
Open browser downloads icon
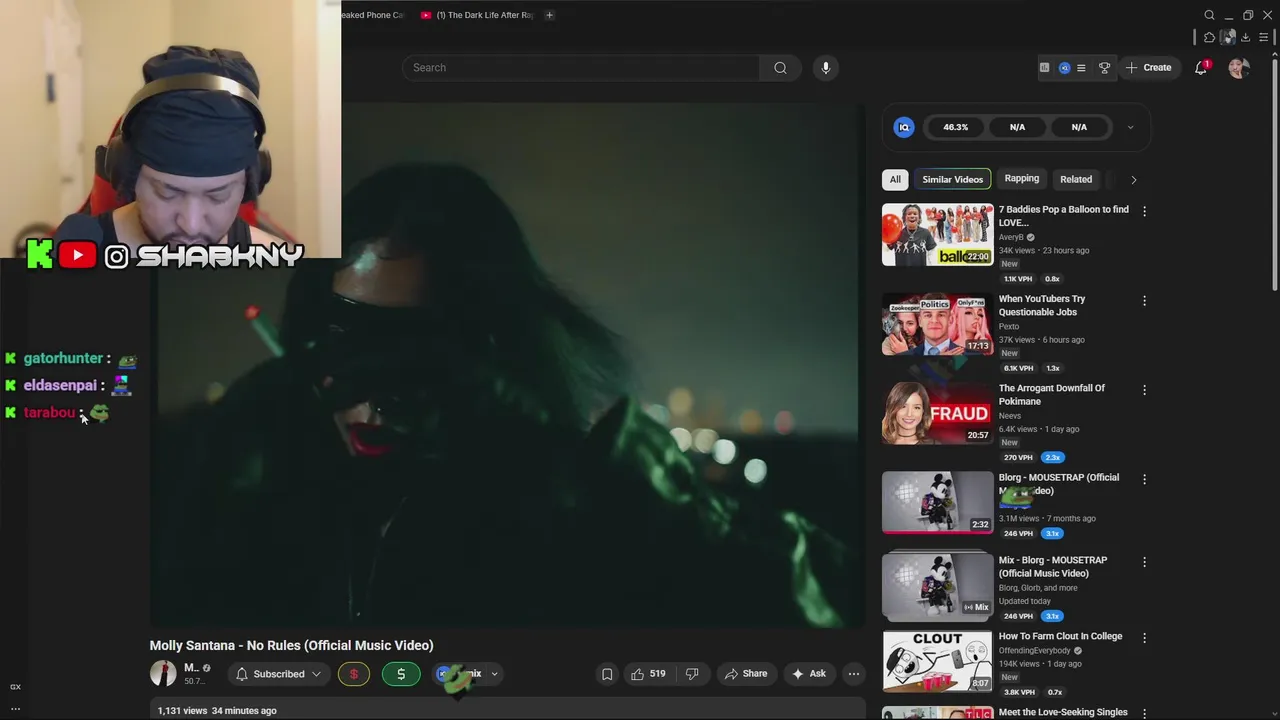point(1245,37)
